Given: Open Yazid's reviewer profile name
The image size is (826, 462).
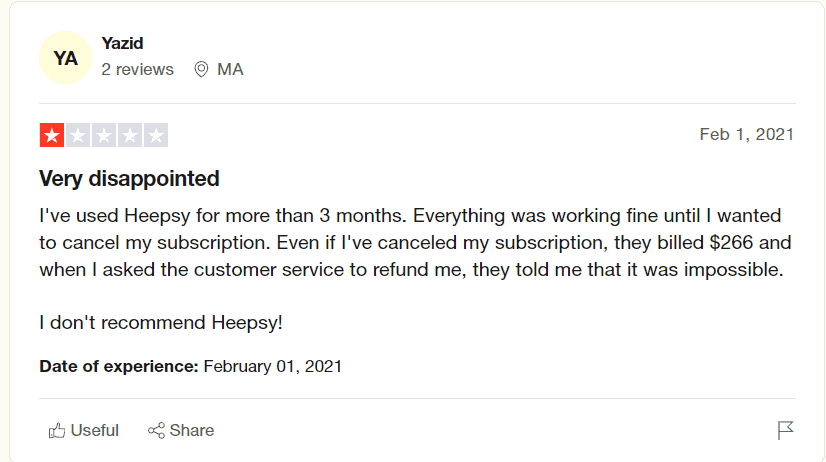Looking at the screenshot, I should 122,43.
